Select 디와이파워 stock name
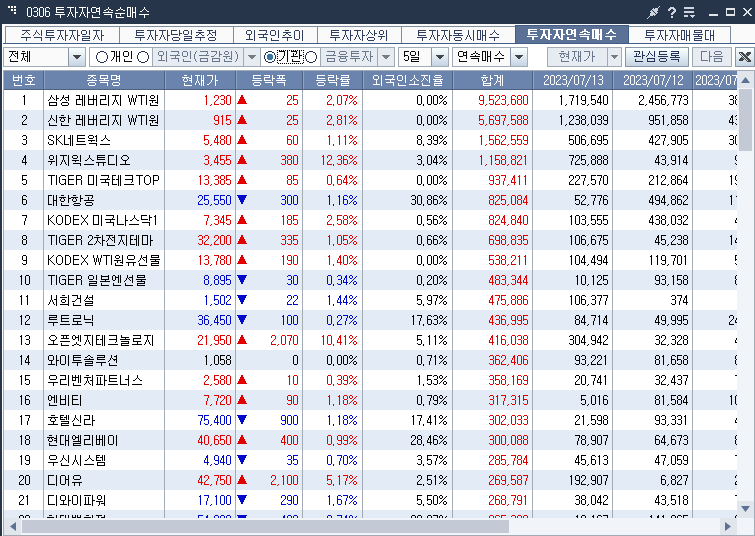Viewport: 755px width, 536px height. point(77,500)
